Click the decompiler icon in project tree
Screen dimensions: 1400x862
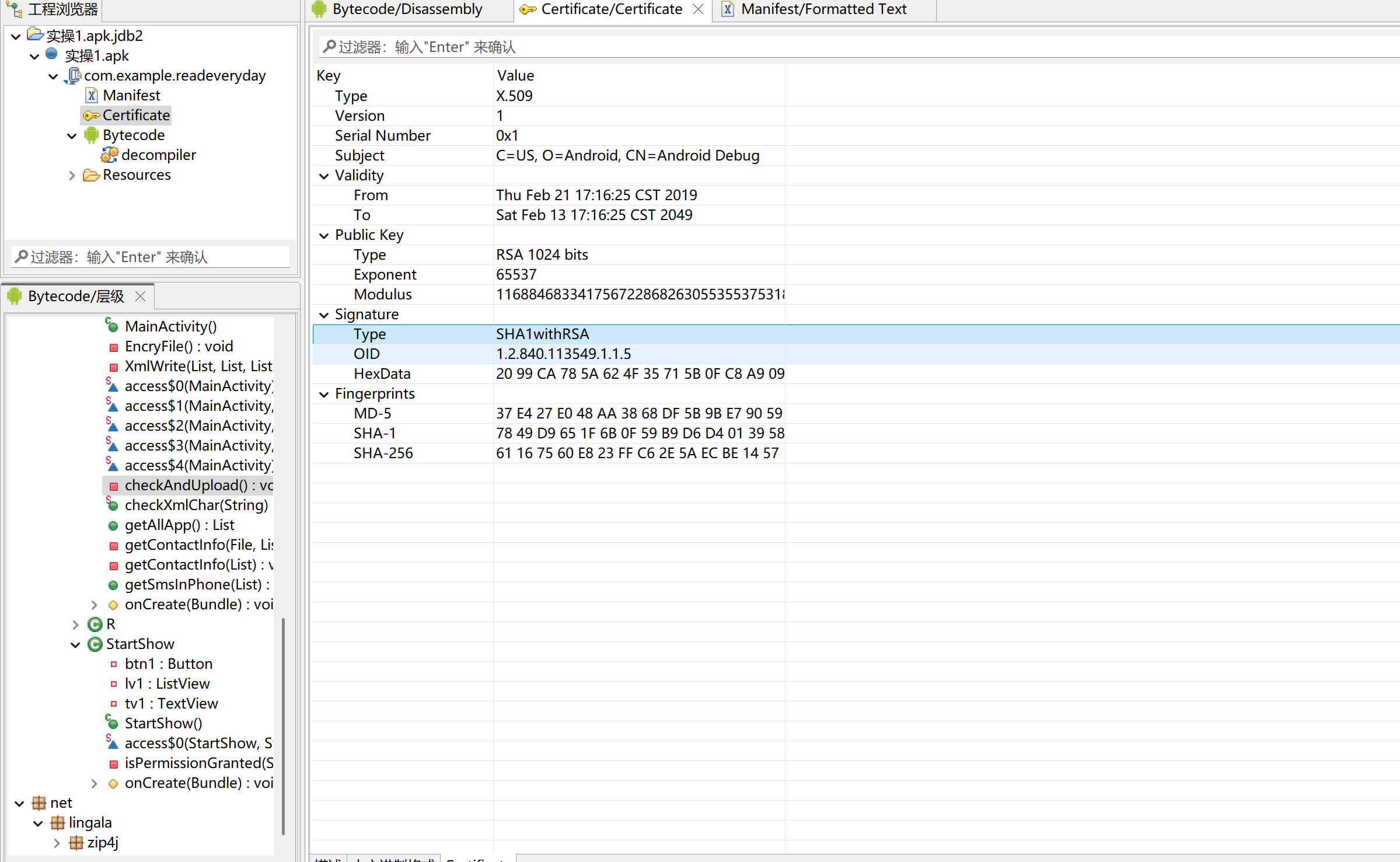[x=109, y=155]
